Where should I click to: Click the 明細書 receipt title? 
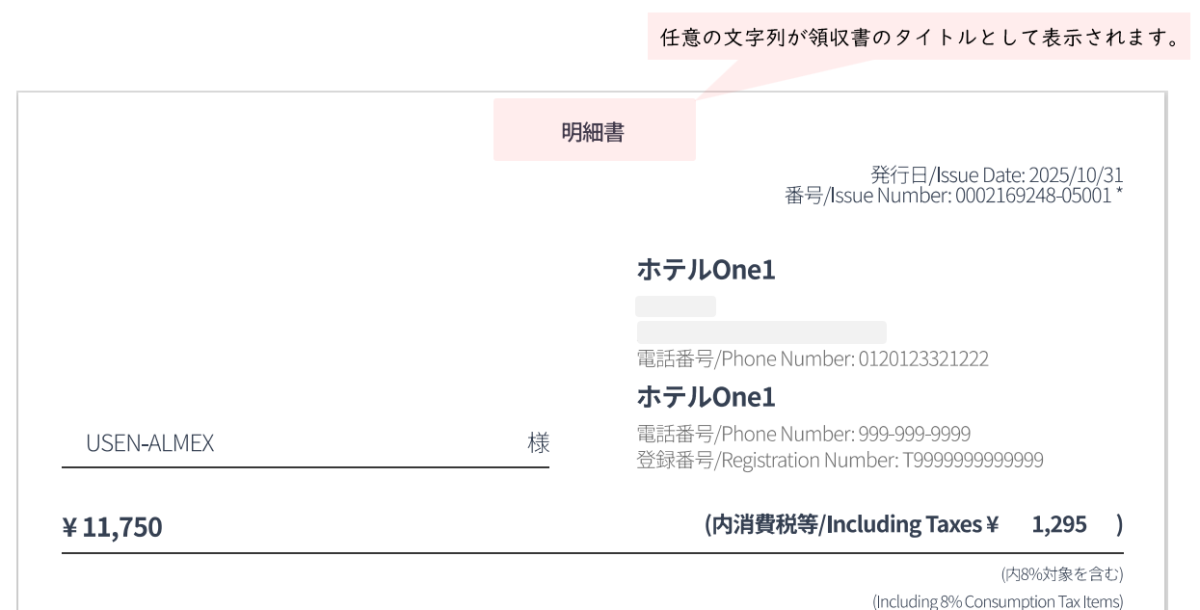[x=594, y=133]
